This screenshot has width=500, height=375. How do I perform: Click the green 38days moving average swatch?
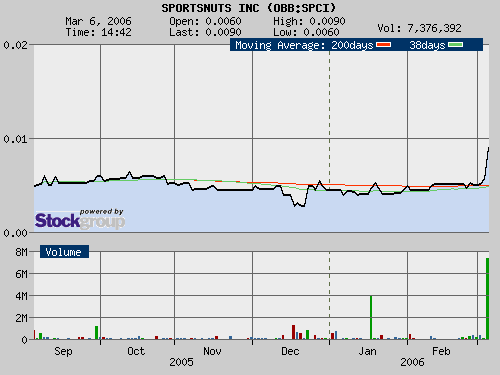455,45
